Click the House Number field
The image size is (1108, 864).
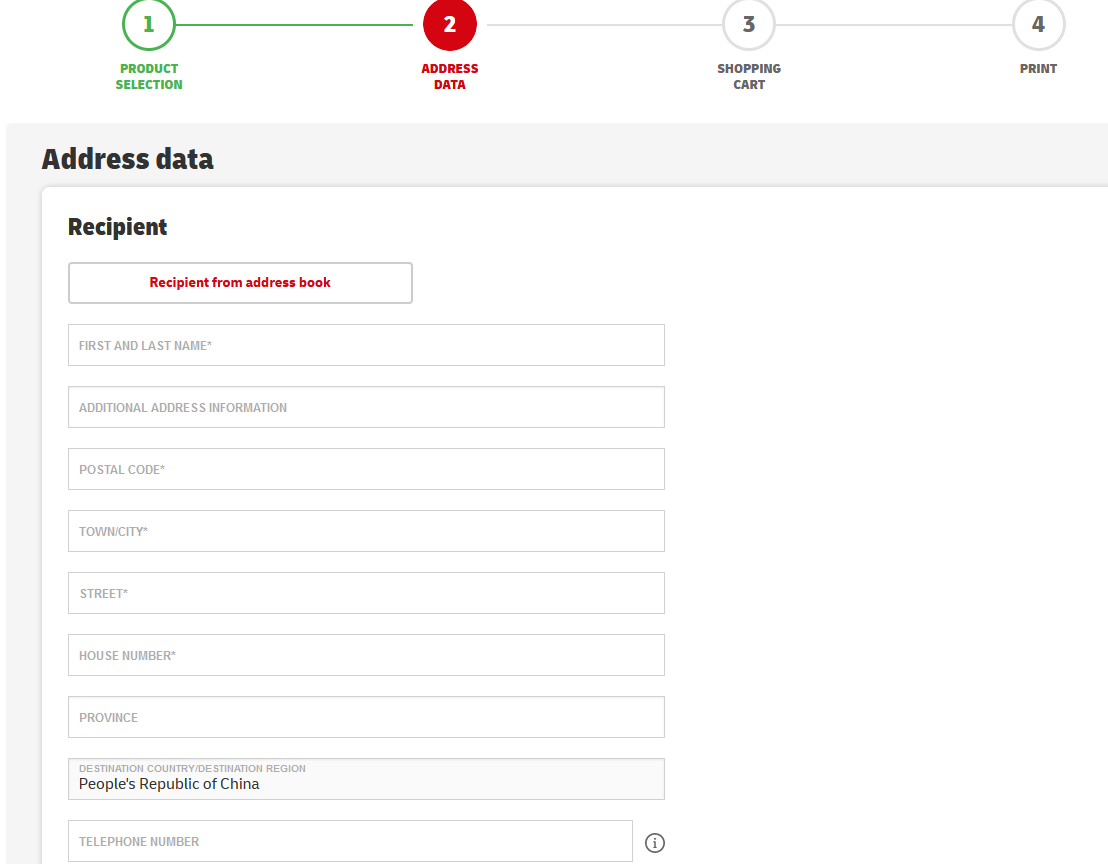coord(366,655)
